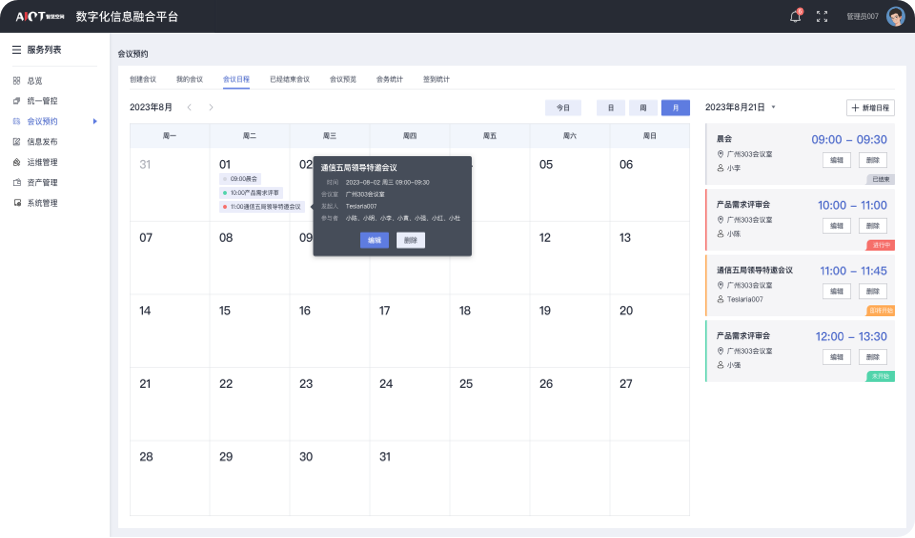The height and width of the screenshot is (538, 915).
Task: Click the 2023年8月 month label
Action: point(151,107)
